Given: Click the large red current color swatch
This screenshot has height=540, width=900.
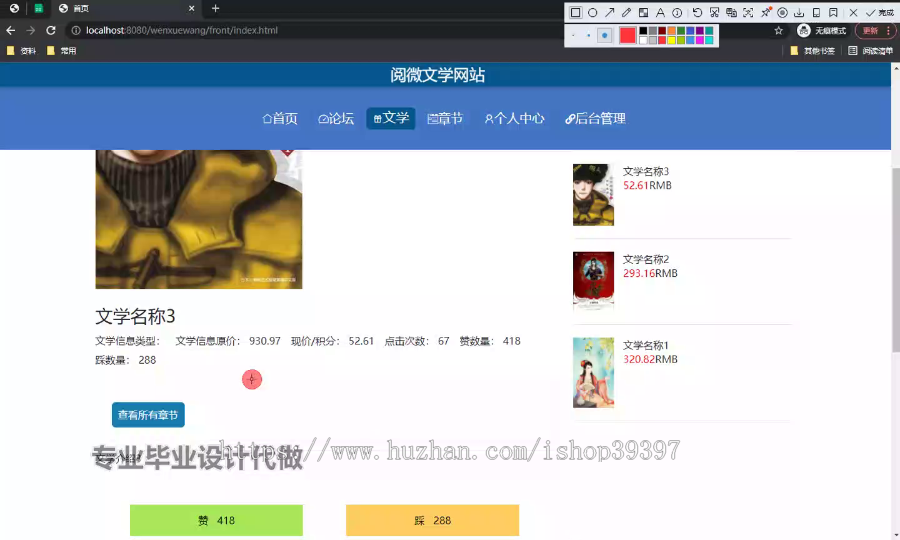Looking at the screenshot, I should coord(627,35).
